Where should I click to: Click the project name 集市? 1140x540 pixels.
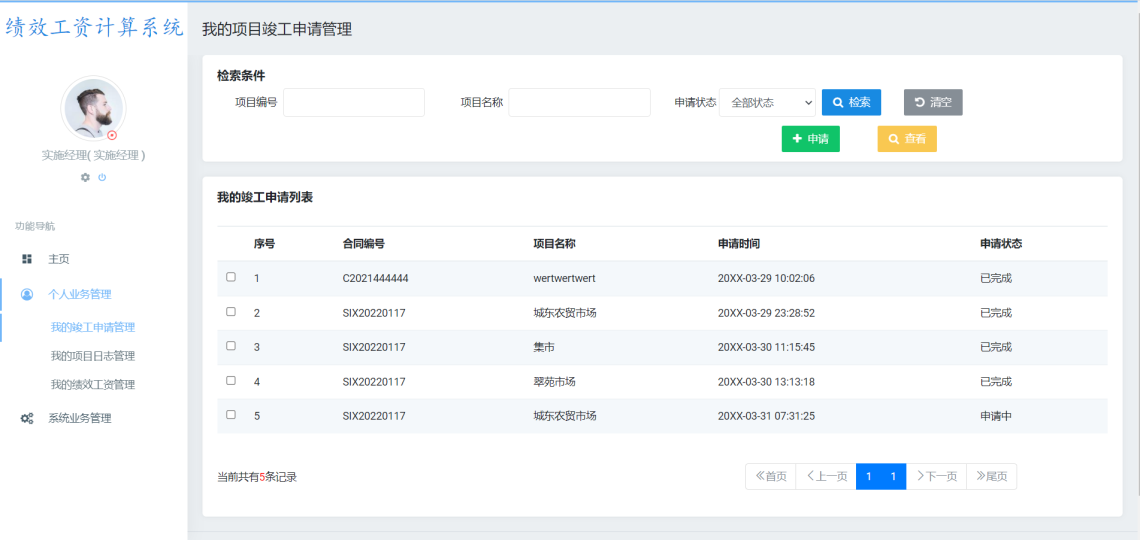point(544,347)
